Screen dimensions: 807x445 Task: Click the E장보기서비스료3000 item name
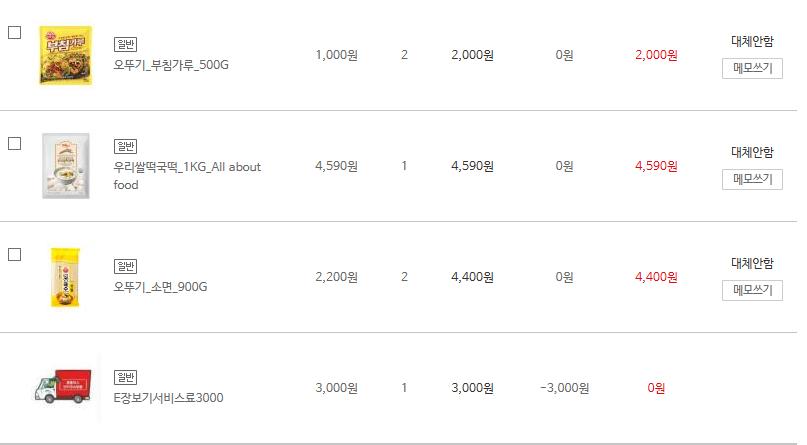(168, 397)
